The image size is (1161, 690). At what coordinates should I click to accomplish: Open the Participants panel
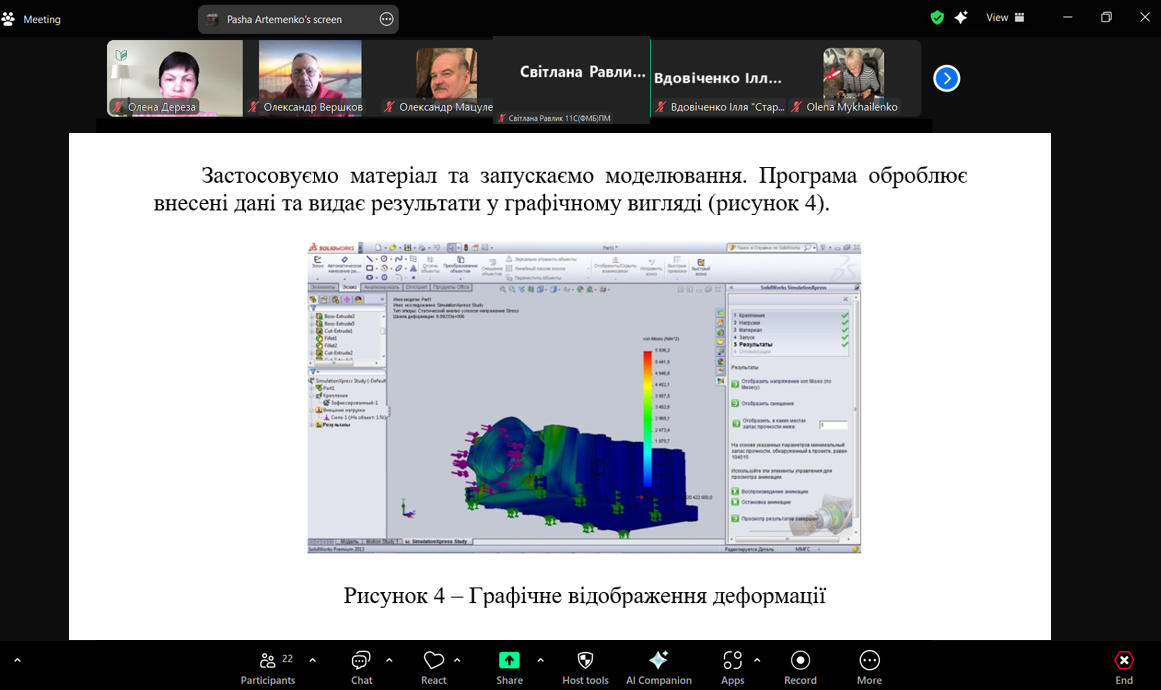click(x=267, y=667)
